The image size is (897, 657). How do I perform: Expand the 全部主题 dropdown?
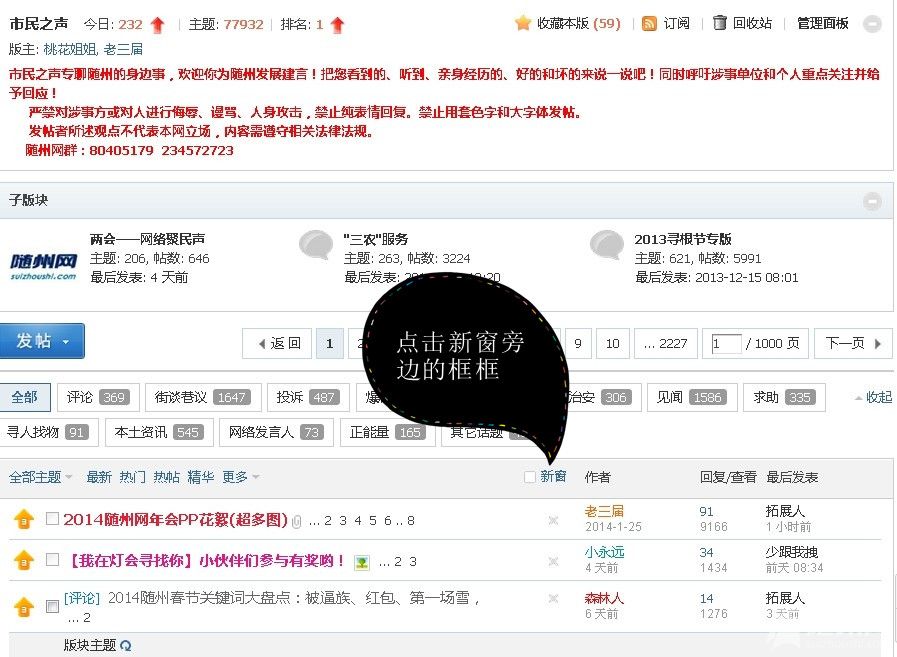click(x=41, y=477)
